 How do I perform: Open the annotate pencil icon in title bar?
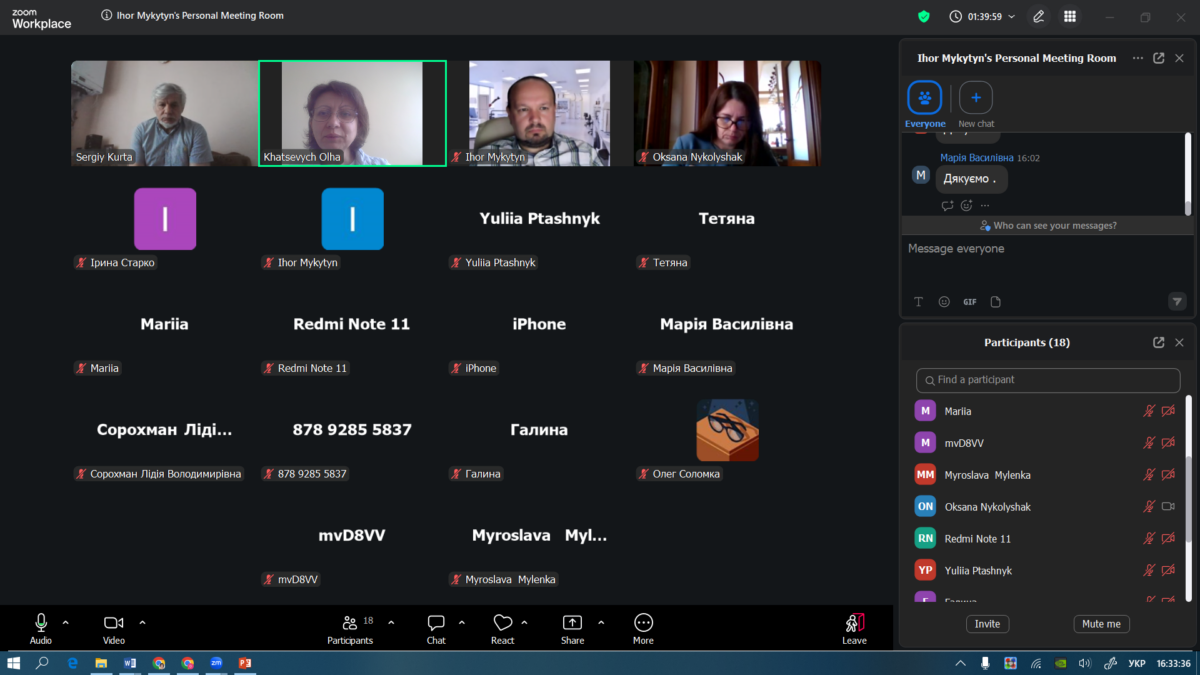click(x=1039, y=16)
